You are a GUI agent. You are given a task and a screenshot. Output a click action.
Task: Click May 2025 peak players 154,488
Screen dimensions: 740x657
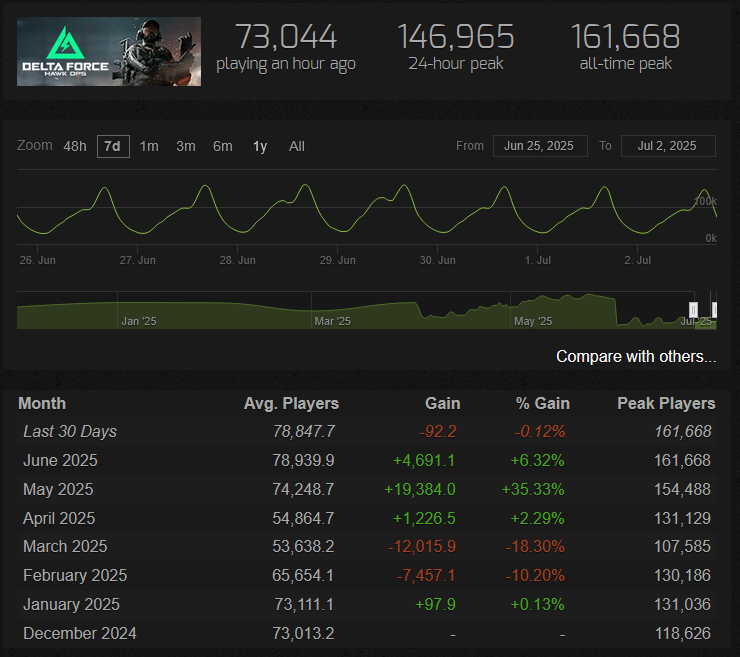(682, 489)
